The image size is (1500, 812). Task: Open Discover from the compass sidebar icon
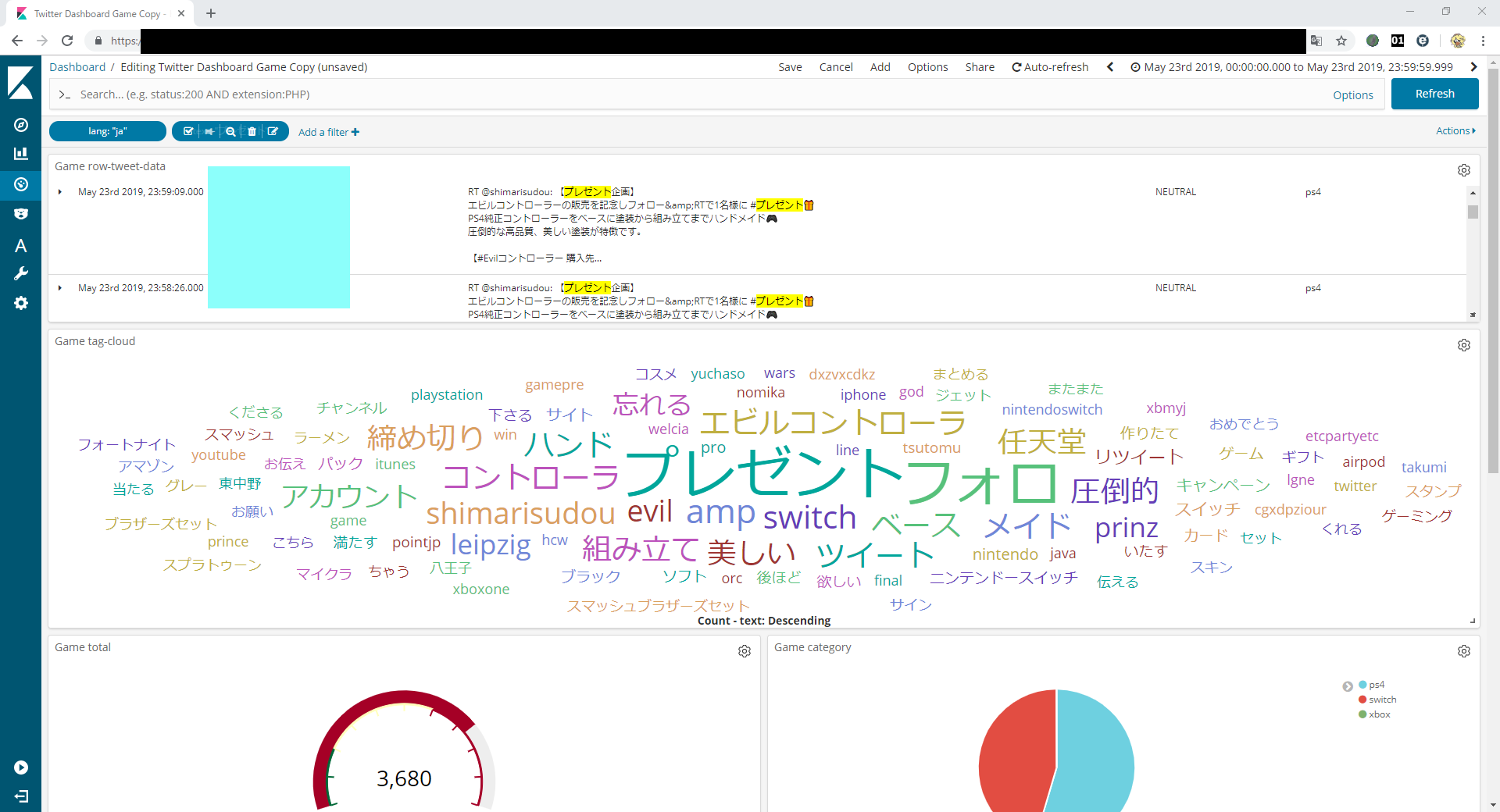[x=21, y=125]
